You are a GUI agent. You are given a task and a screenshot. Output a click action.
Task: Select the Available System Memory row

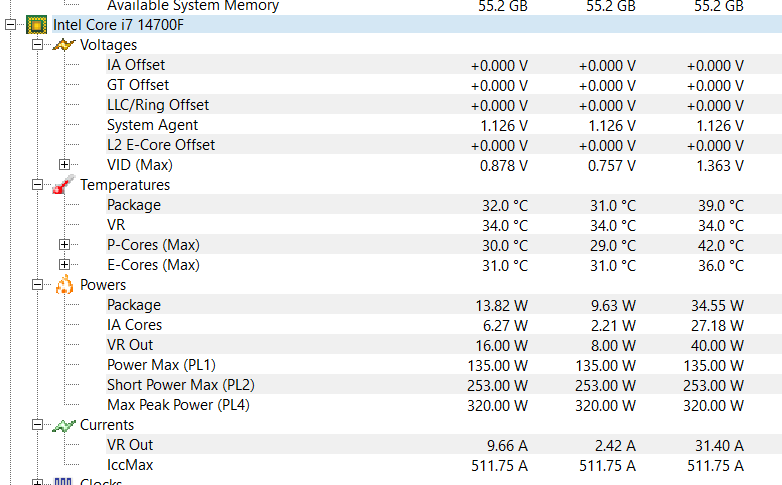click(444, 5)
